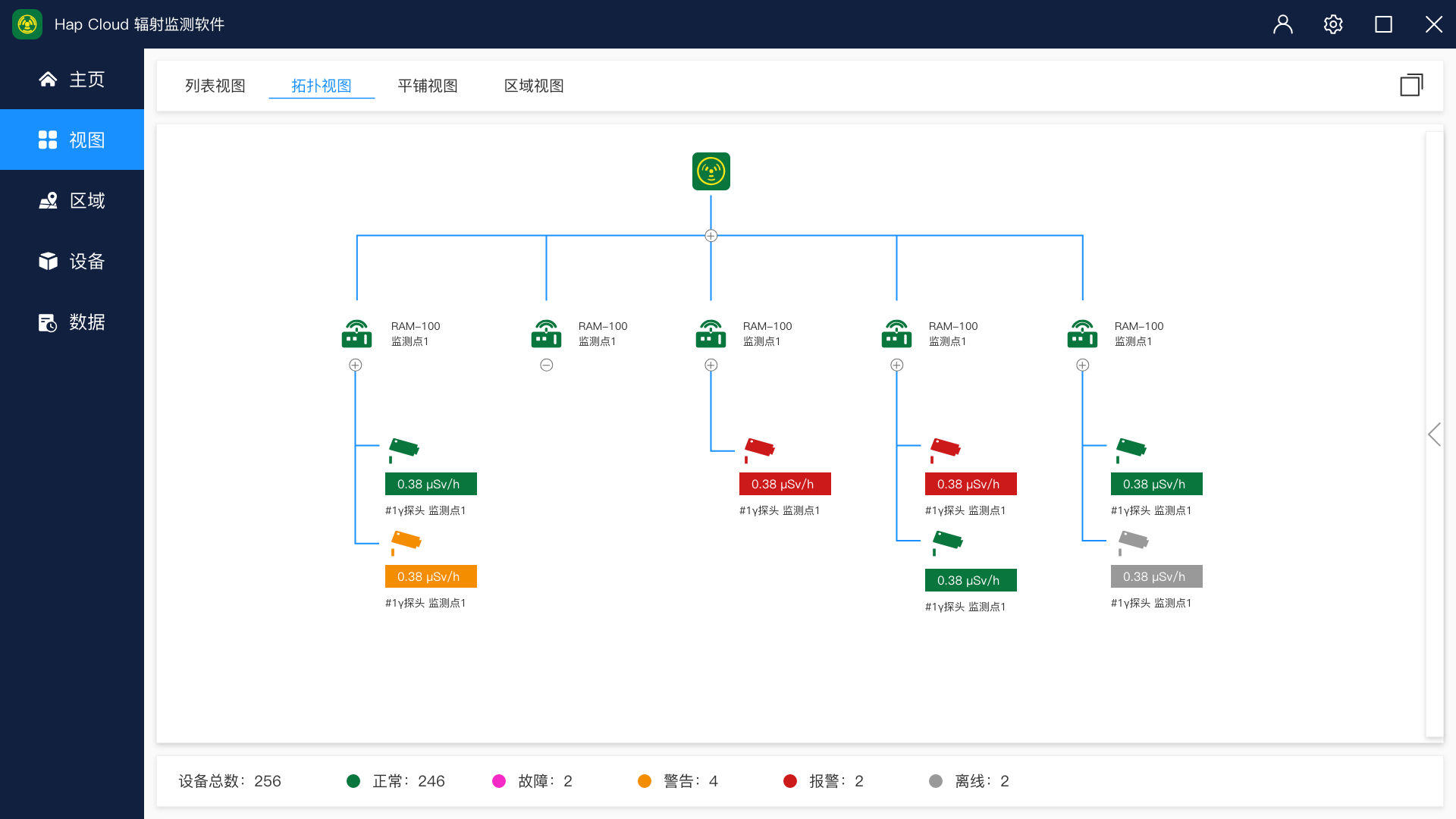This screenshot has width=1456, height=819.
Task: Open settings via the gear icon
Action: click(1333, 24)
